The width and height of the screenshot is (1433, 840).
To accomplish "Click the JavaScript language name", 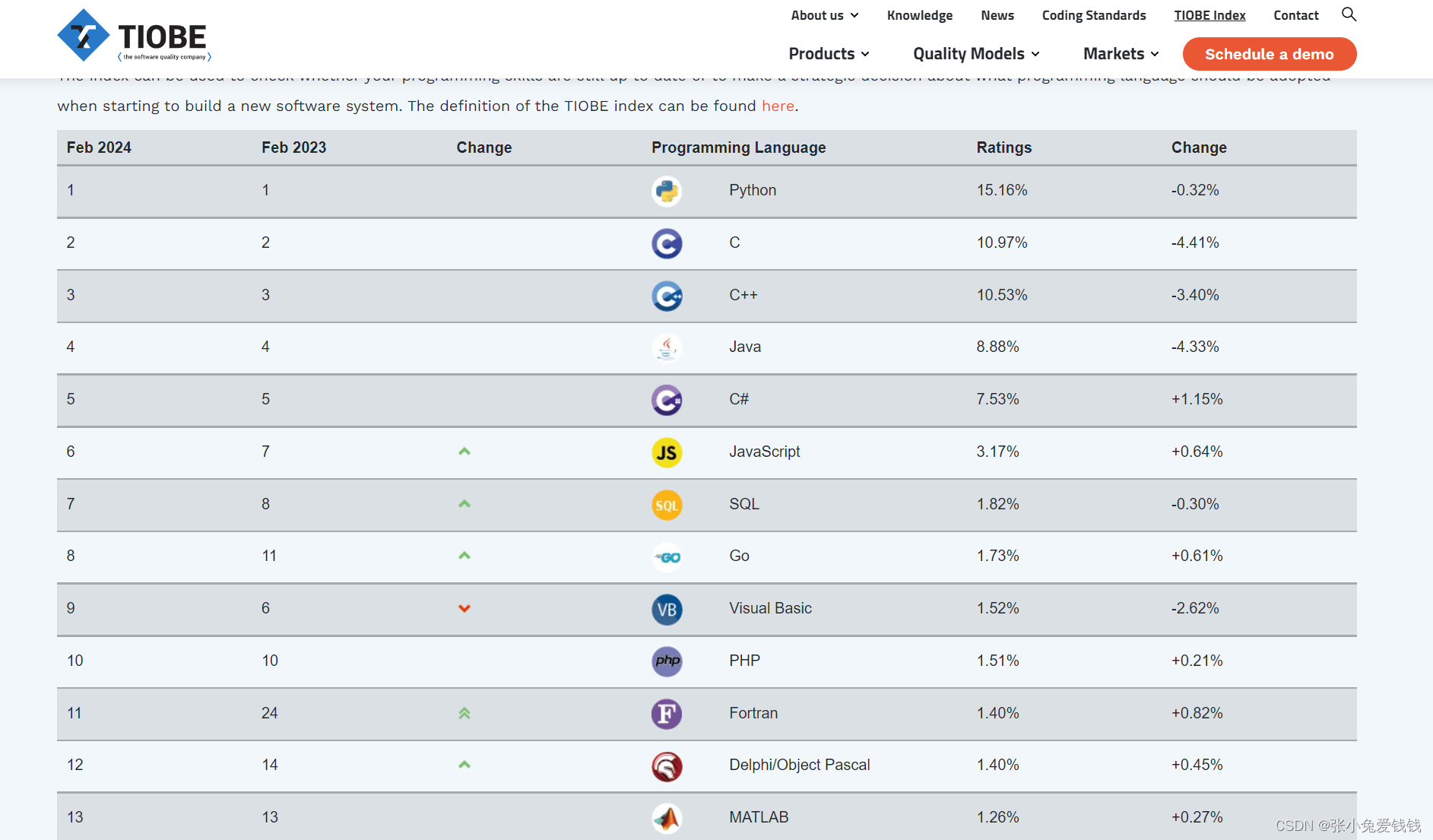I will [x=765, y=452].
